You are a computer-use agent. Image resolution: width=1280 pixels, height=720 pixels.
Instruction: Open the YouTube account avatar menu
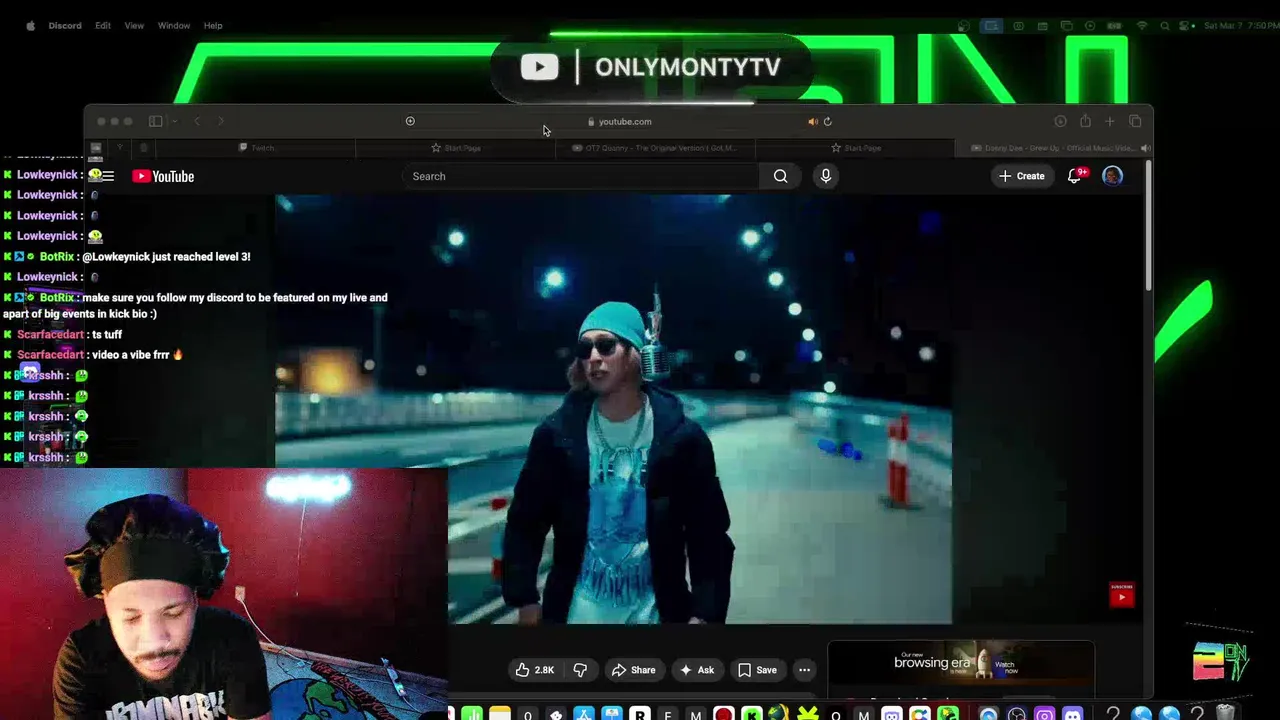click(x=1112, y=176)
